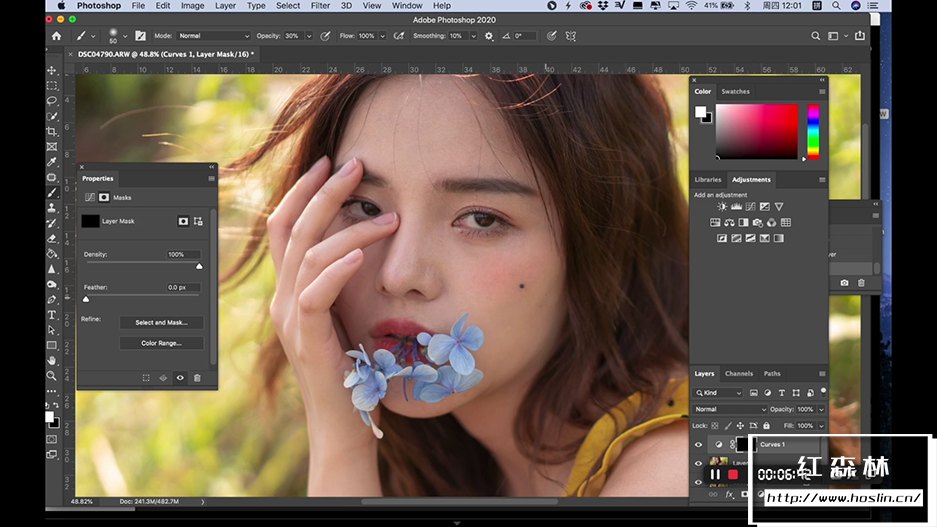Expand the Kind filter dropdown in Layers
Viewport: 937px width, 527px height.
720,393
